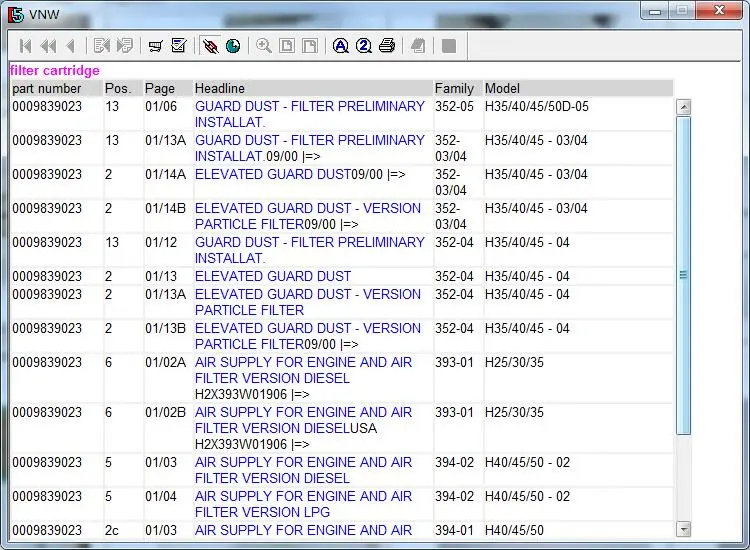Click page cell '01/14A'
The image size is (750, 550).
pos(165,174)
